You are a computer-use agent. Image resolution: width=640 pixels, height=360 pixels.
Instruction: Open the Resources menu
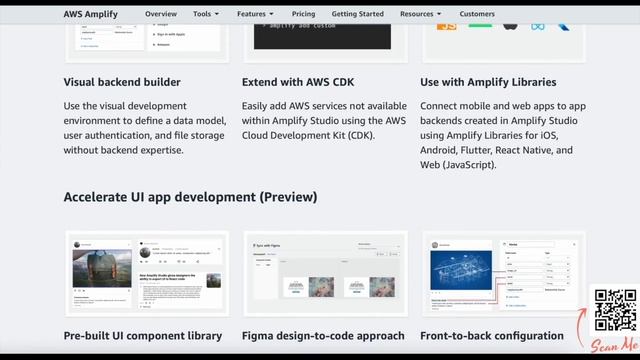click(x=416, y=14)
